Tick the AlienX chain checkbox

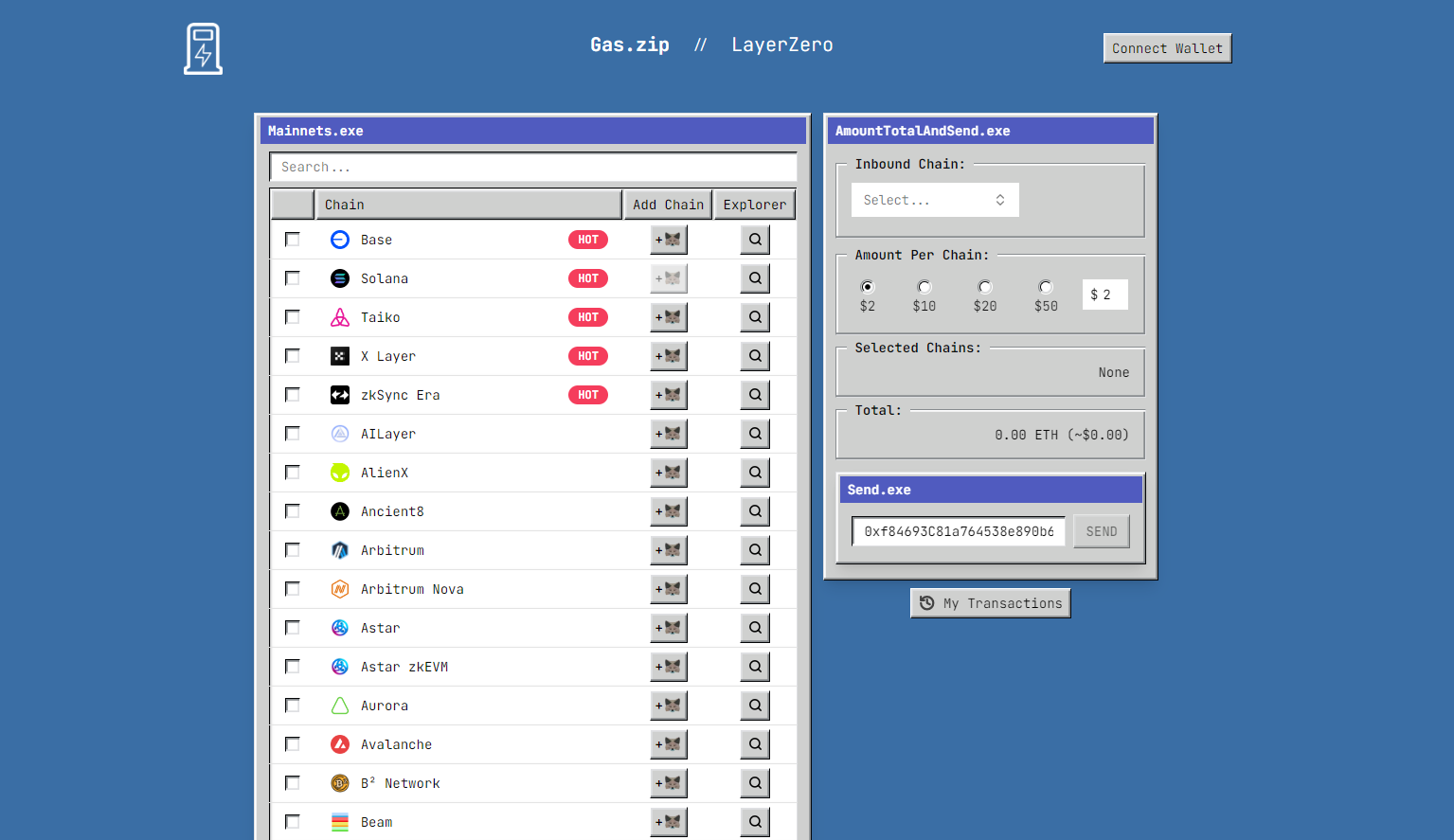pos(293,473)
